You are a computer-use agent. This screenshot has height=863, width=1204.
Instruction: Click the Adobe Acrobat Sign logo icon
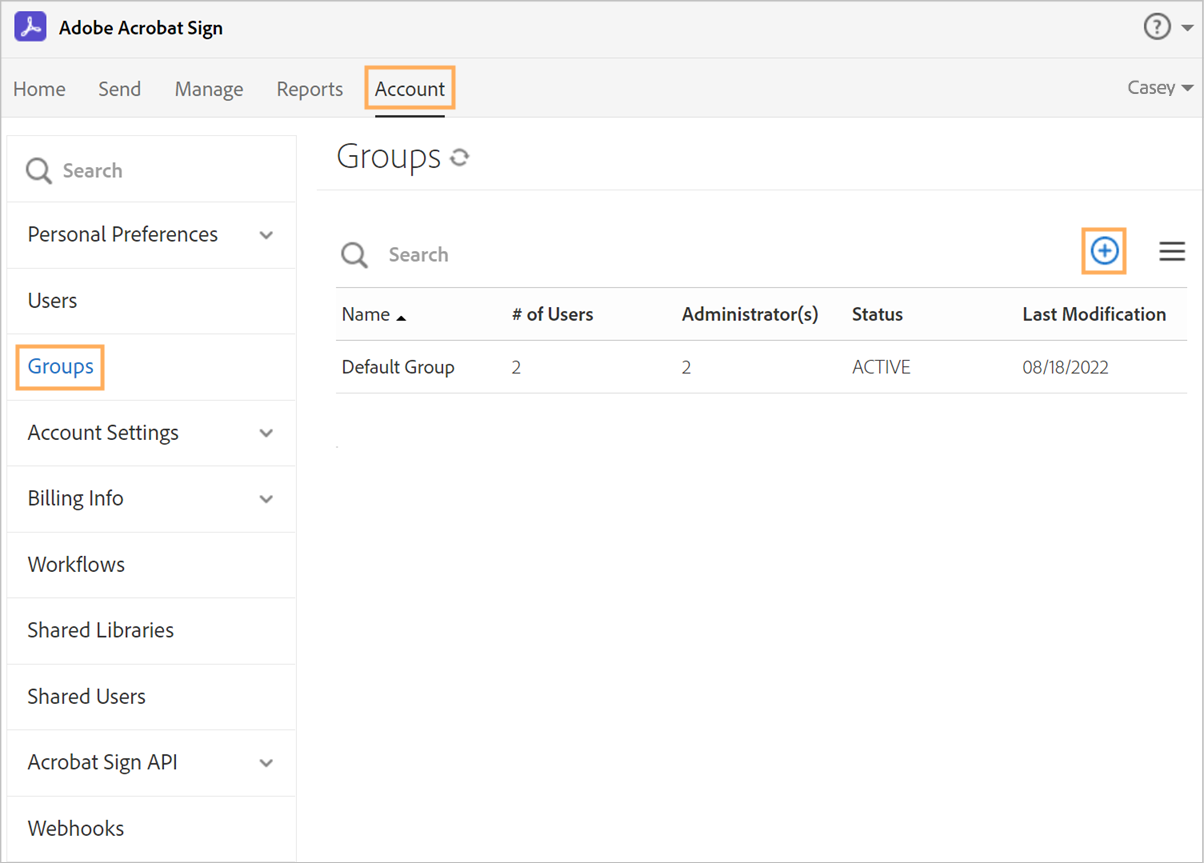pos(31,27)
